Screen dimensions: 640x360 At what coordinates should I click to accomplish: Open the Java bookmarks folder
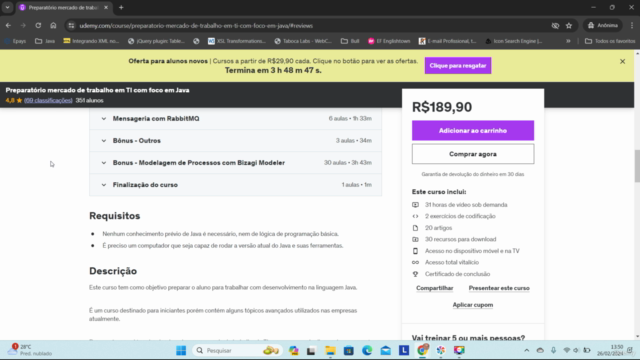tap(45, 41)
